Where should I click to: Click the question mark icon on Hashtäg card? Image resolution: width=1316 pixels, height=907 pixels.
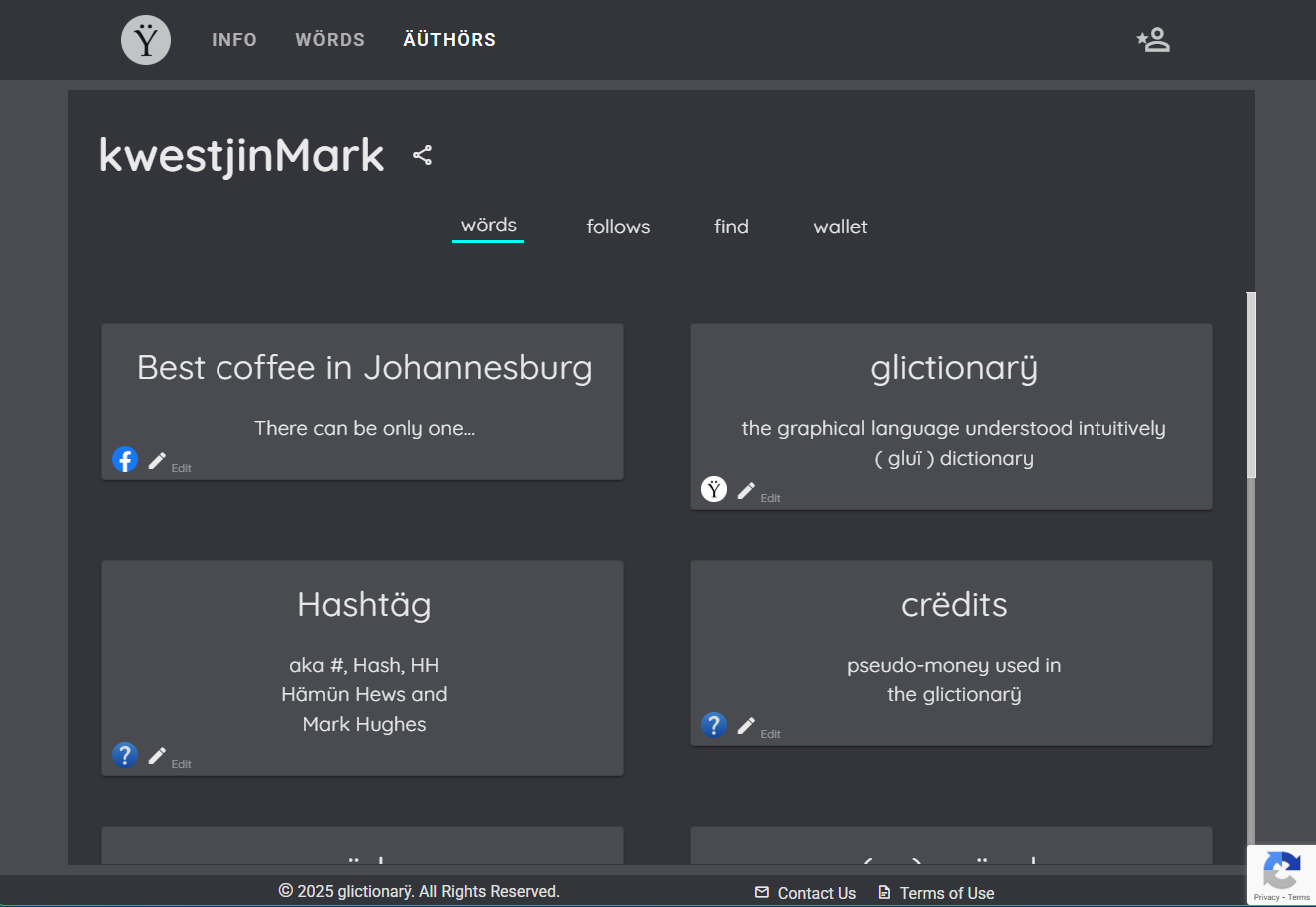click(x=124, y=755)
